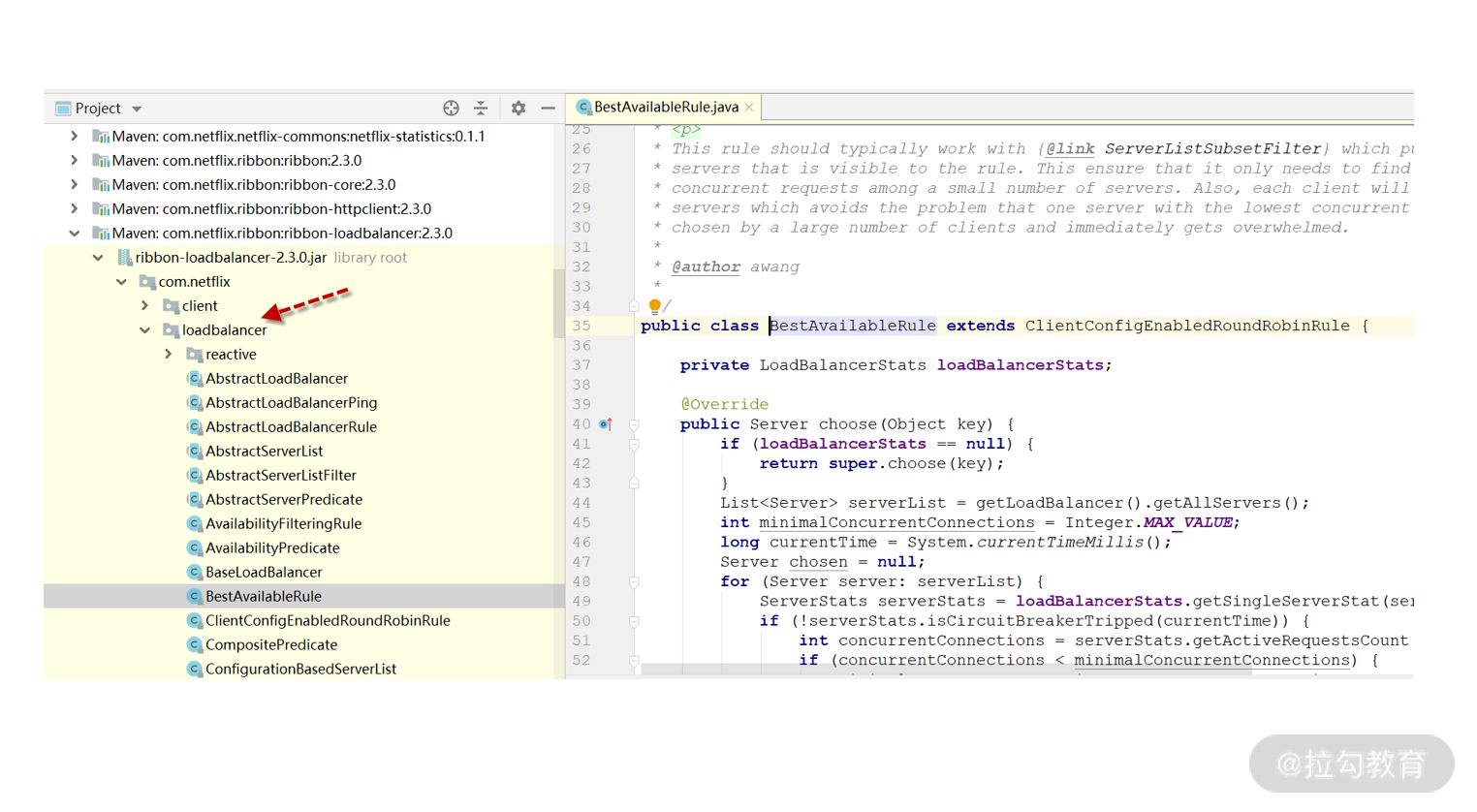
Task: Click the com.netflix package folder icon
Action: (x=147, y=282)
